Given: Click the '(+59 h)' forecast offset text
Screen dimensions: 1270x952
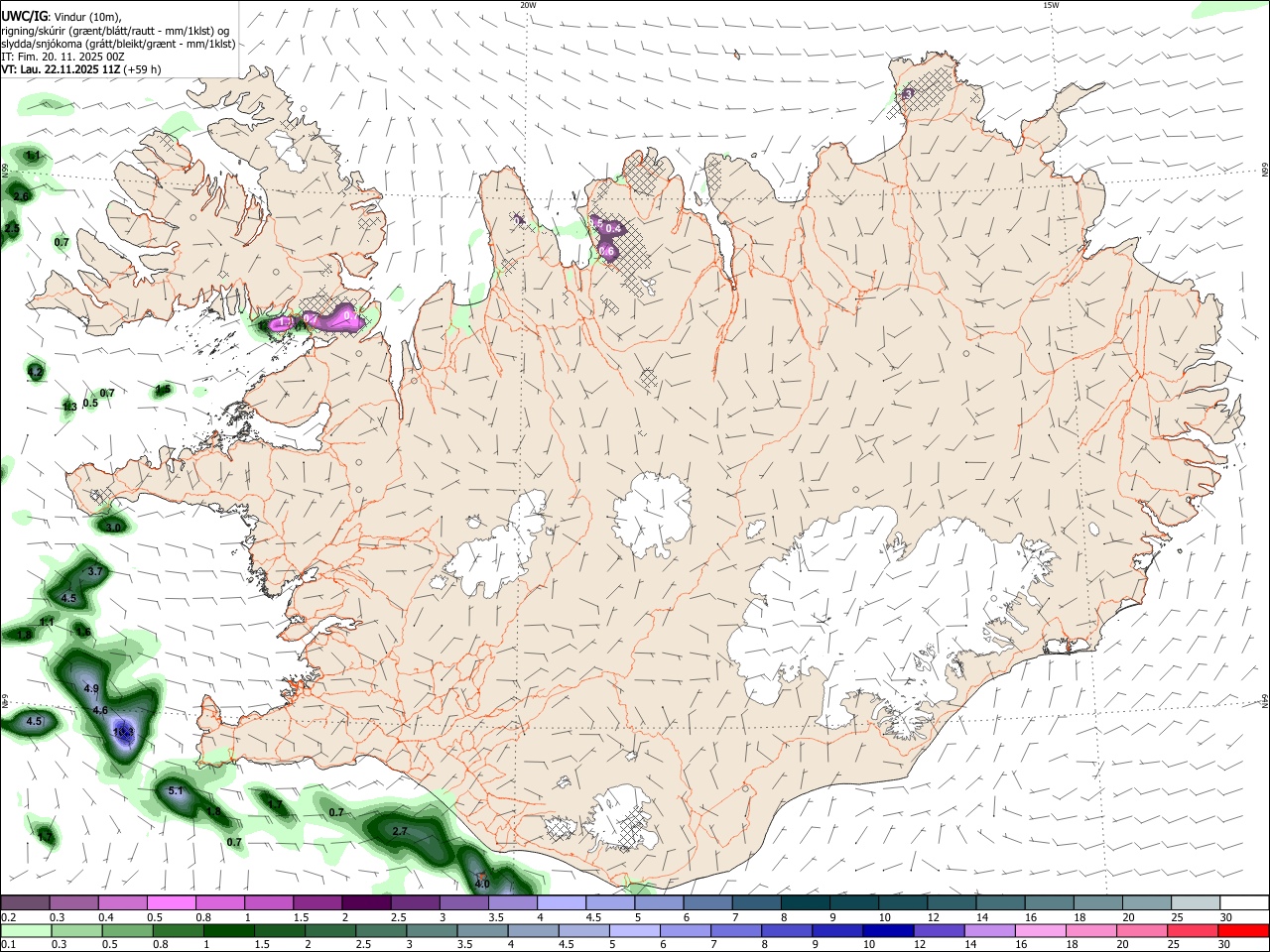Looking at the screenshot, I should click(140, 69).
